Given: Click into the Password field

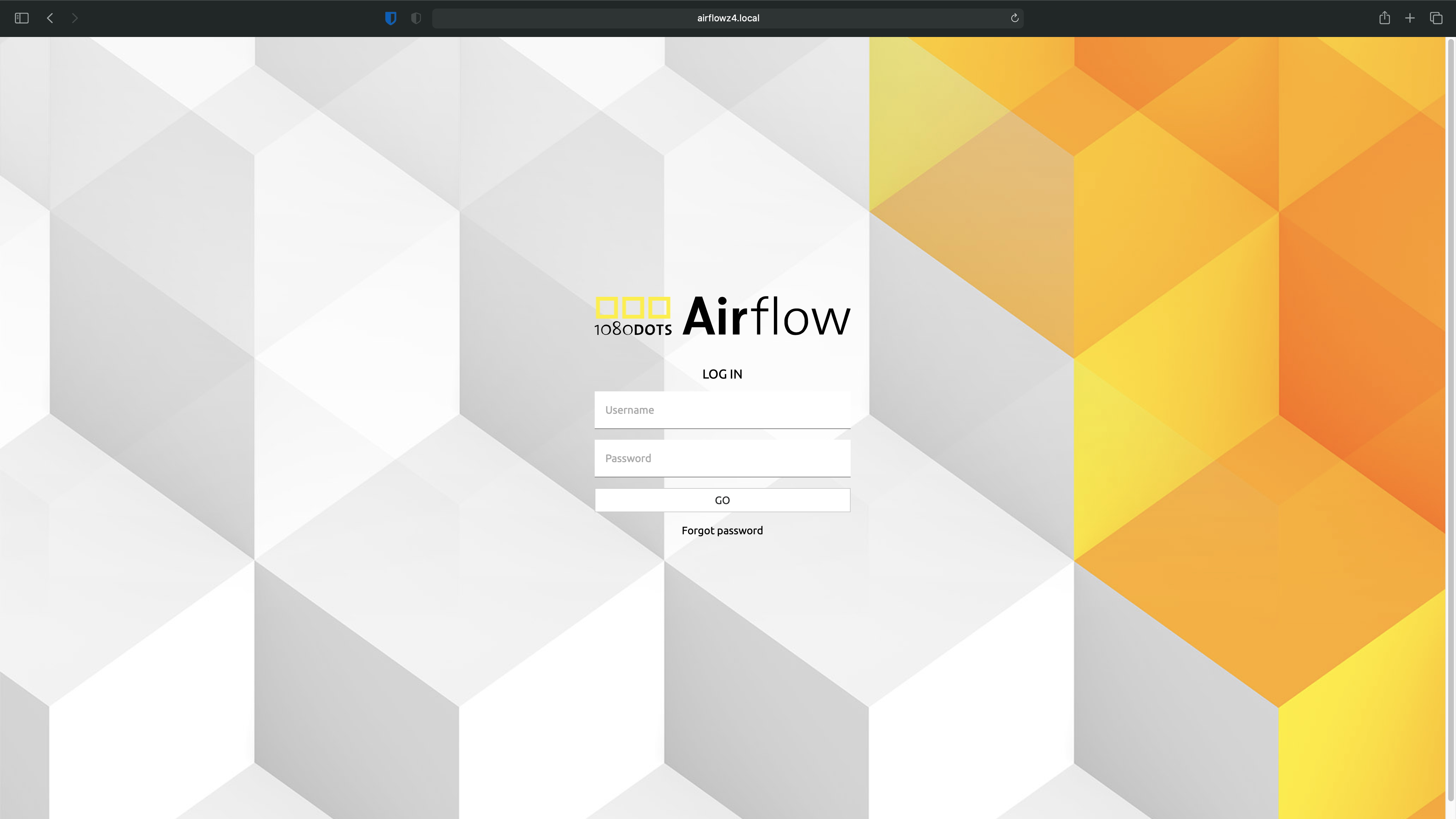Looking at the screenshot, I should tap(722, 459).
